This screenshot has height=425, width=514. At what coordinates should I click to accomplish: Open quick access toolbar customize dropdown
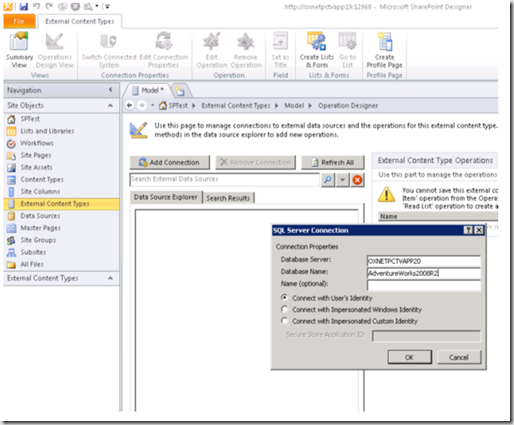pyautogui.click(x=107, y=6)
